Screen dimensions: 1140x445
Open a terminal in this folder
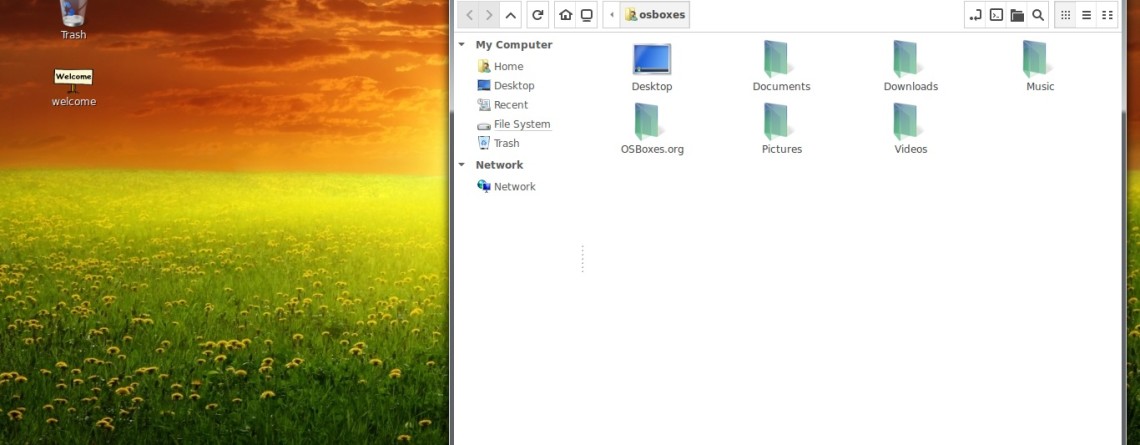[x=996, y=15]
